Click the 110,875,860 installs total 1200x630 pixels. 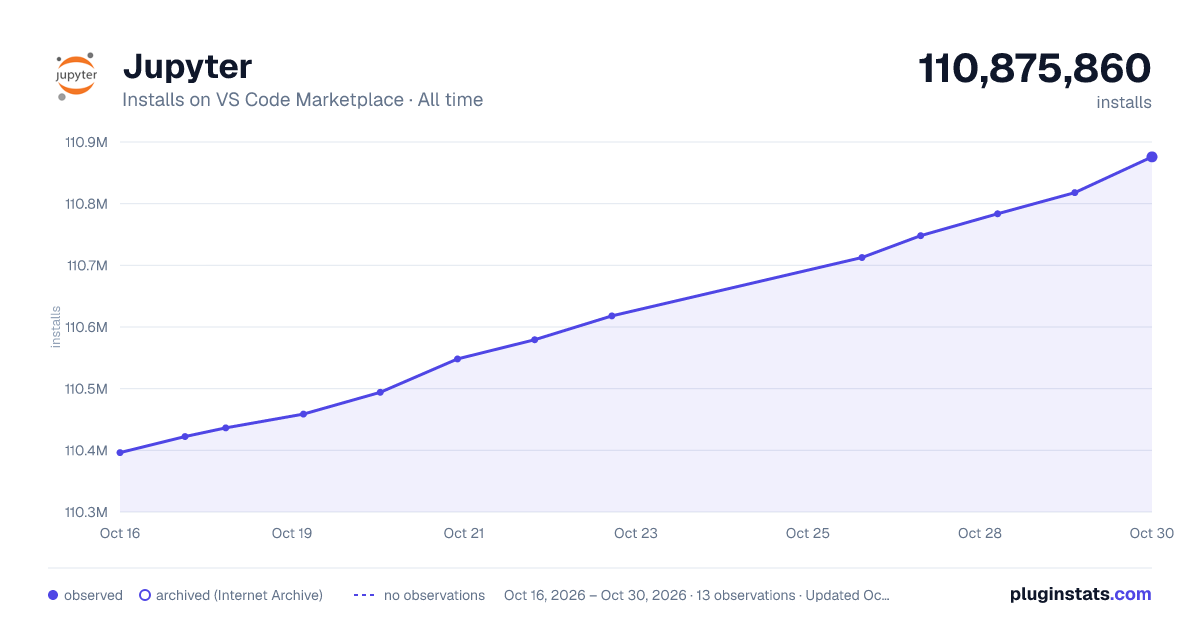(1035, 69)
